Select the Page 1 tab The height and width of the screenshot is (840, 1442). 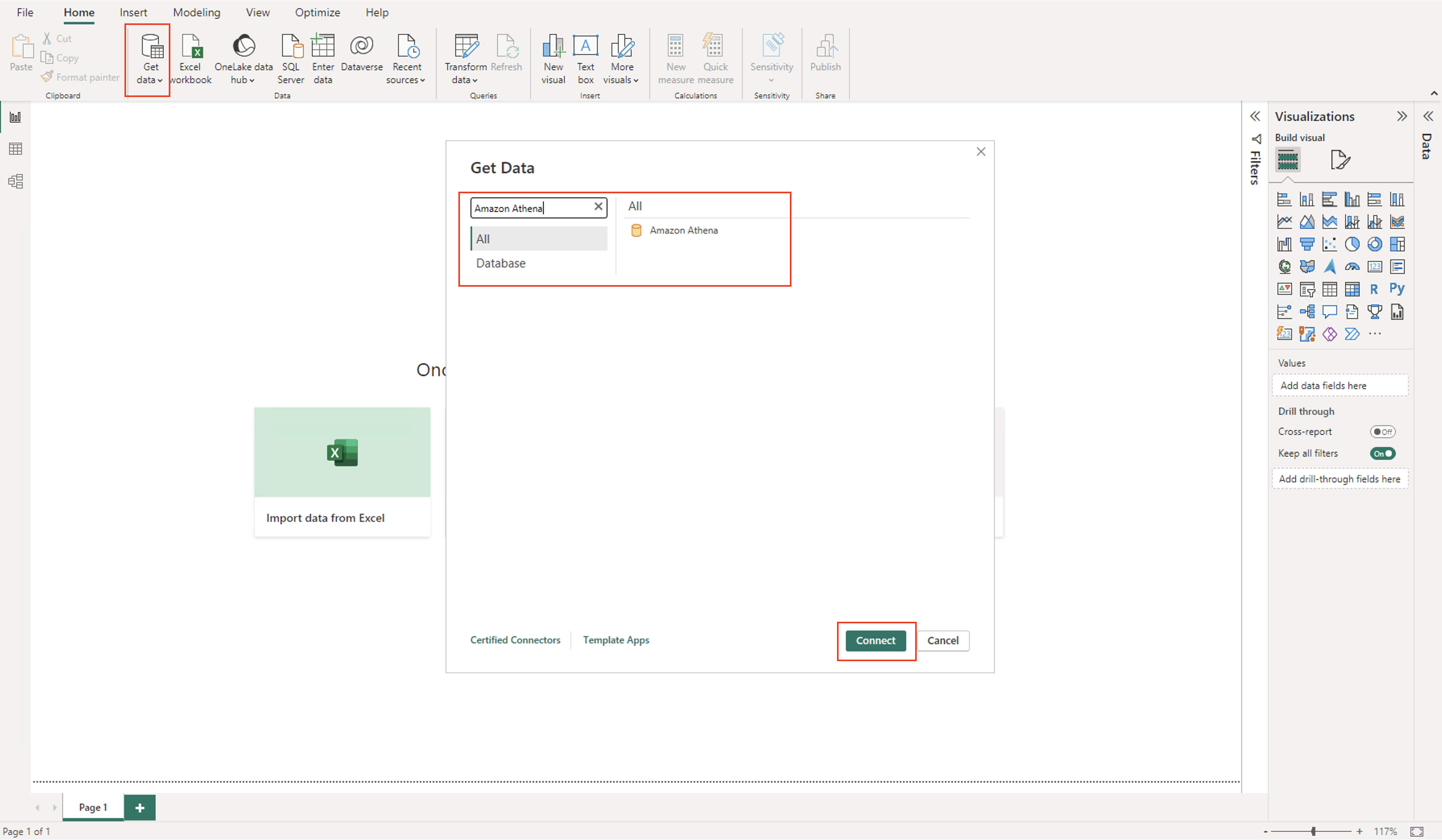(x=93, y=808)
